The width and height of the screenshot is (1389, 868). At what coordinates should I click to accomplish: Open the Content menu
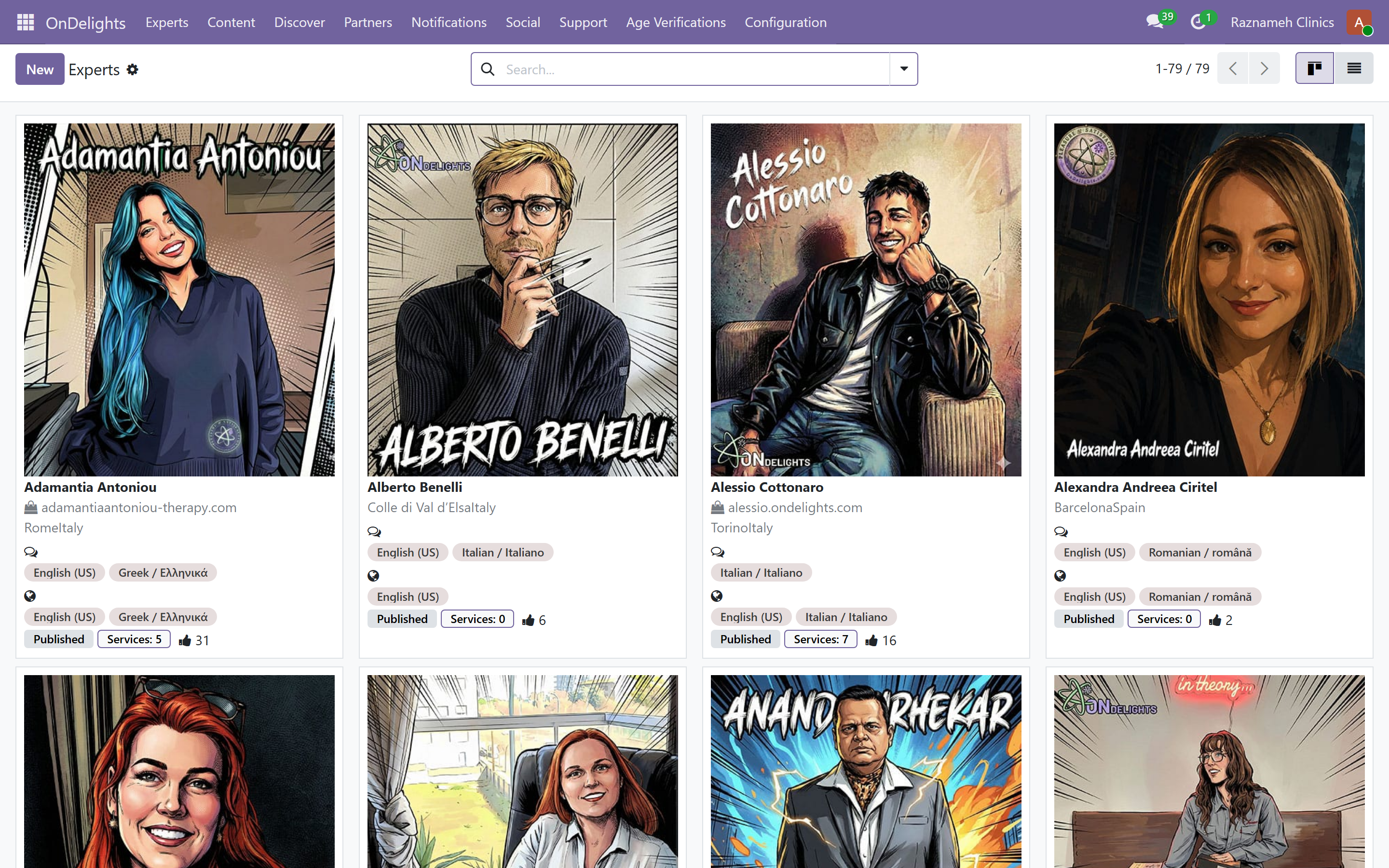[x=231, y=22]
